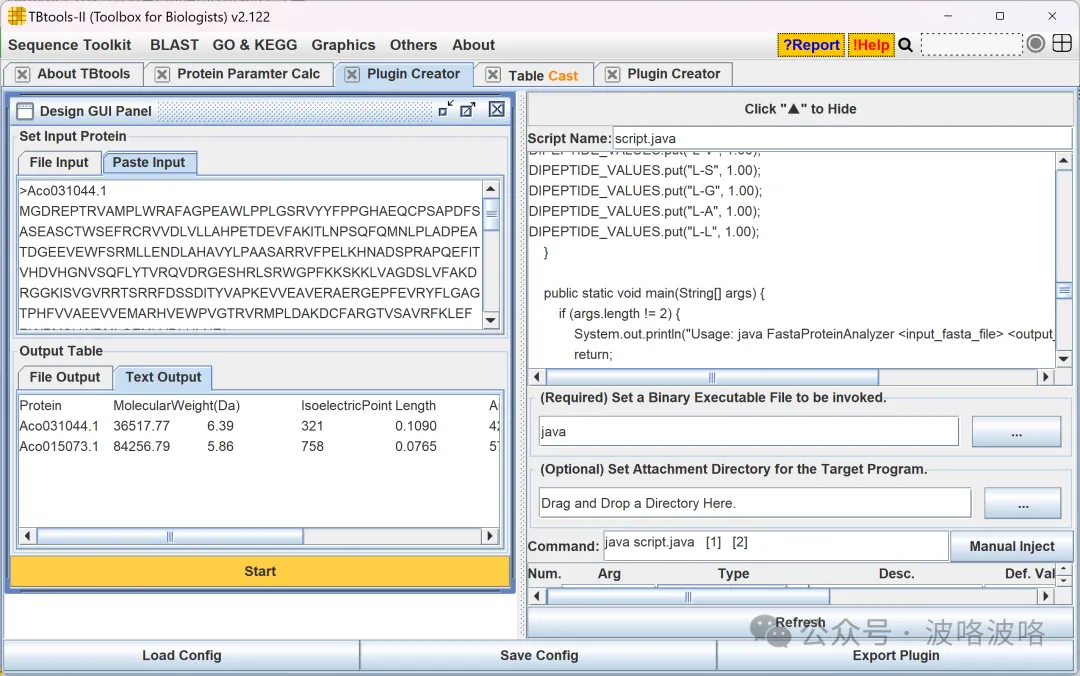
Task: Minimize the Design GUI Panel frame
Action: [446, 109]
